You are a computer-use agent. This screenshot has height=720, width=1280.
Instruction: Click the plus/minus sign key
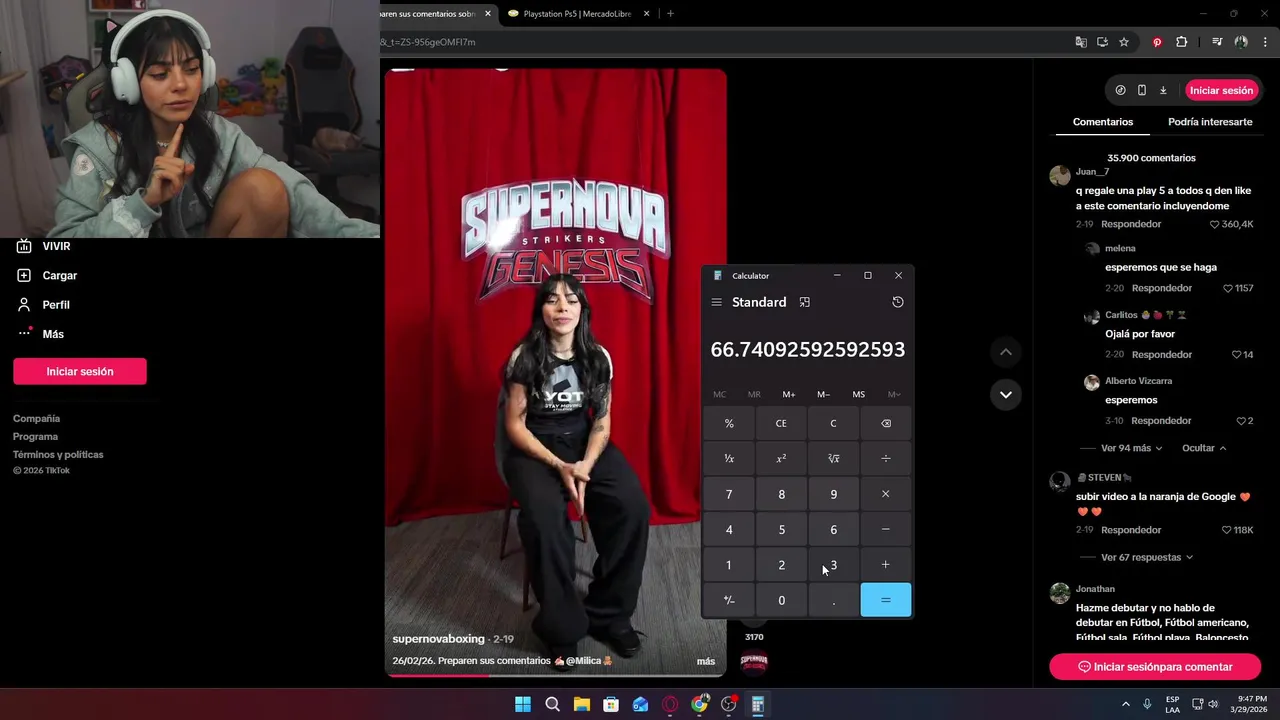(729, 600)
